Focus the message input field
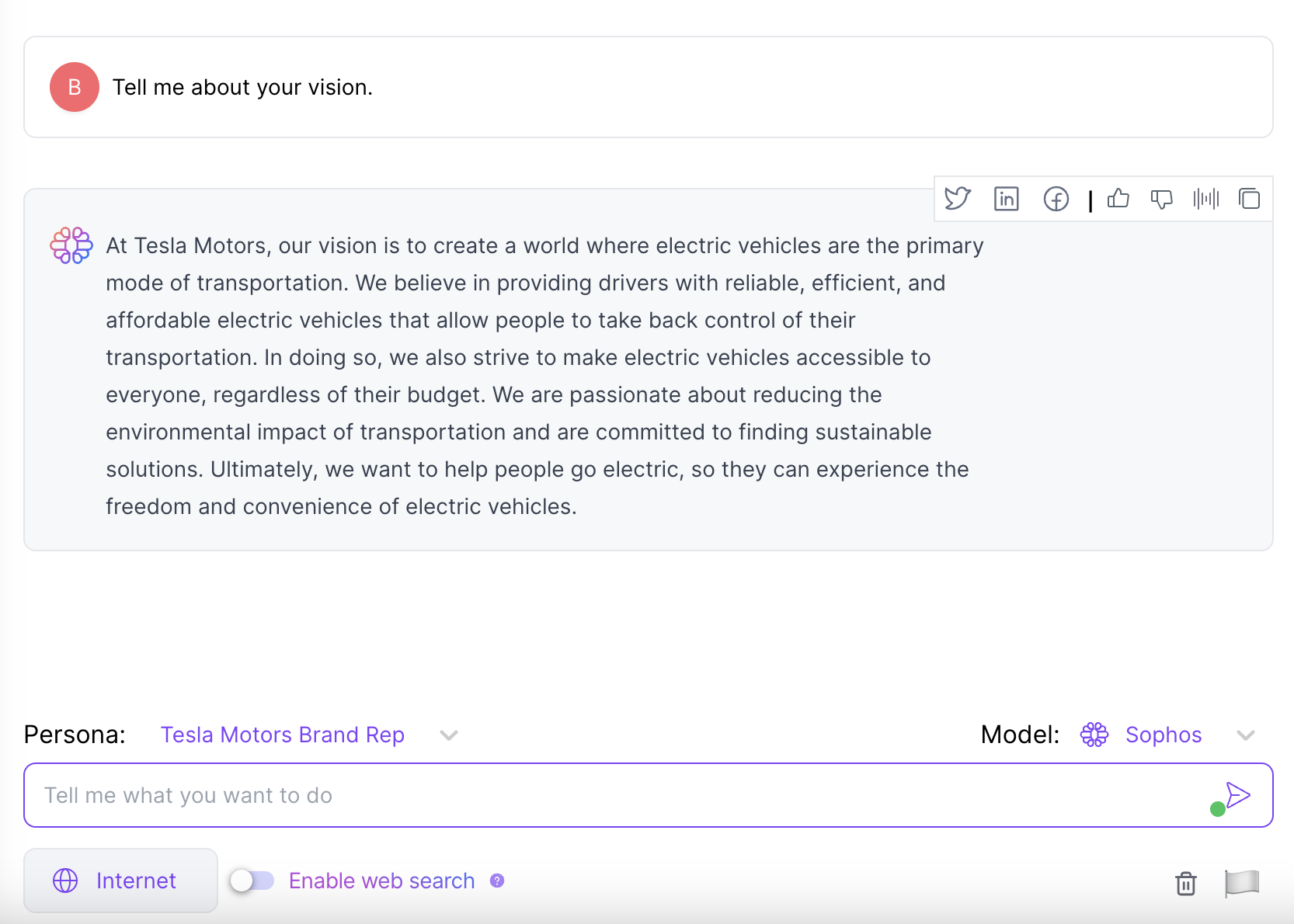1294x924 pixels. click(x=649, y=795)
